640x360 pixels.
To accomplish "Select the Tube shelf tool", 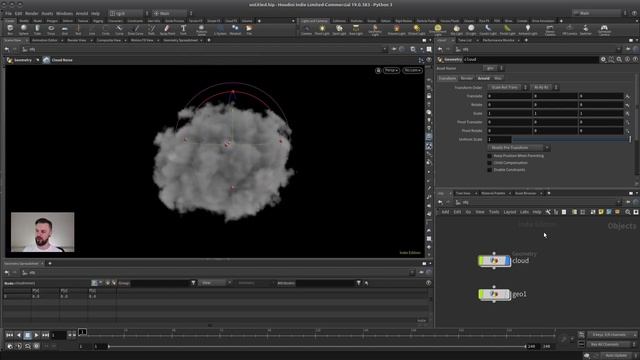I will tap(37, 29).
